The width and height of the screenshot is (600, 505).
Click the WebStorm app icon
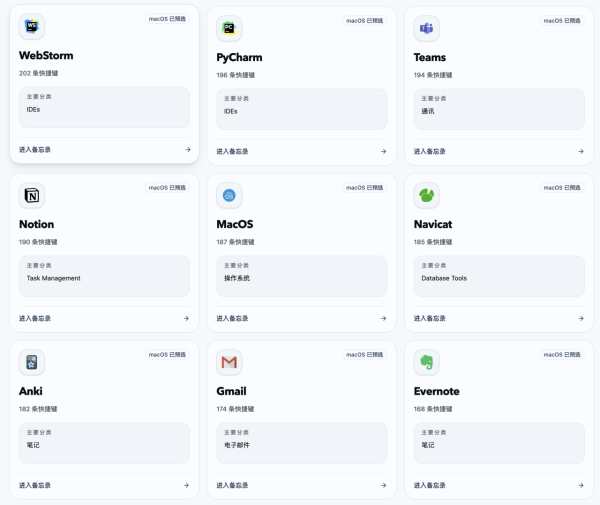[x=32, y=27]
